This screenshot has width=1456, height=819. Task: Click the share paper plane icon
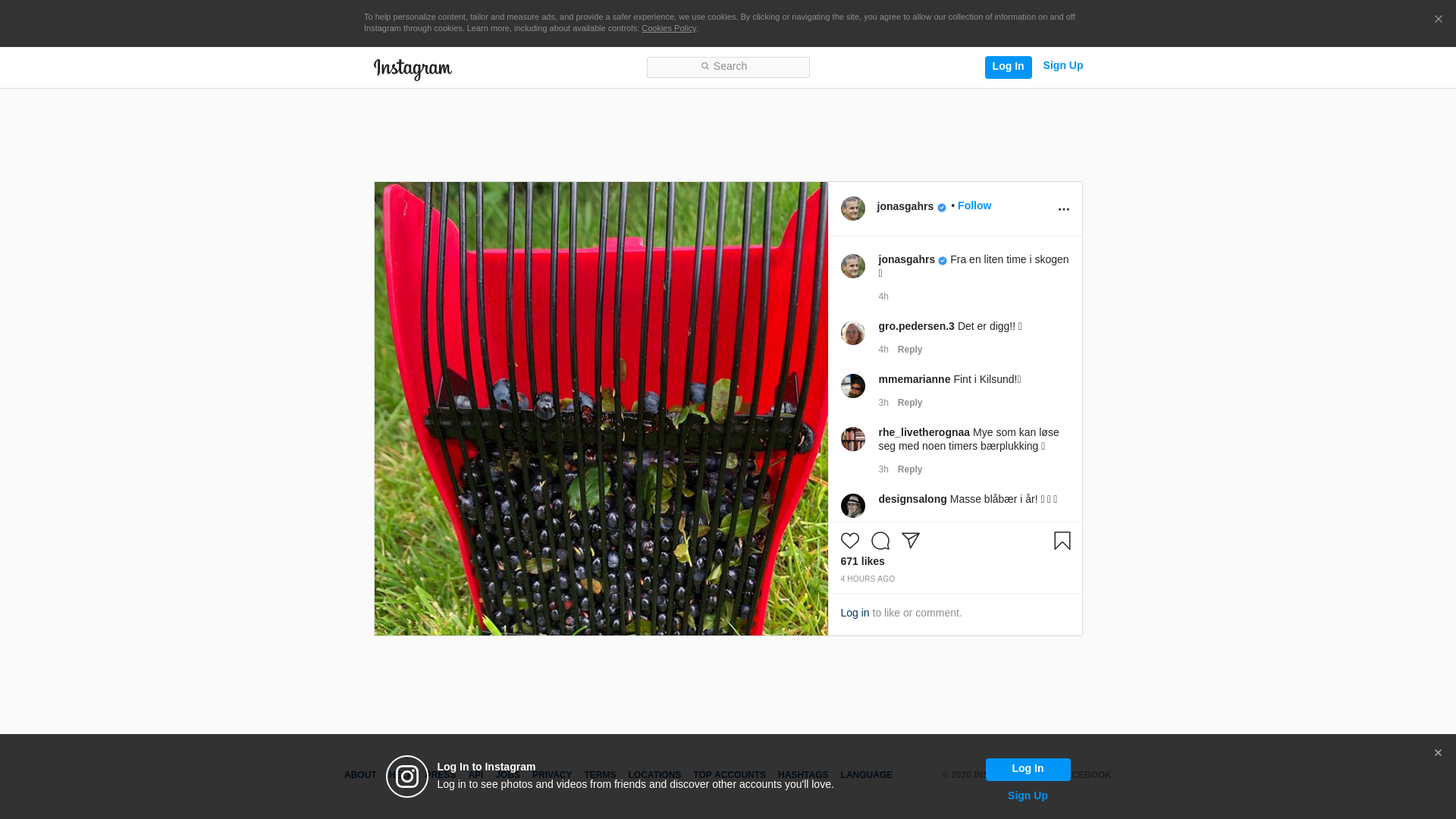pyautogui.click(x=911, y=541)
